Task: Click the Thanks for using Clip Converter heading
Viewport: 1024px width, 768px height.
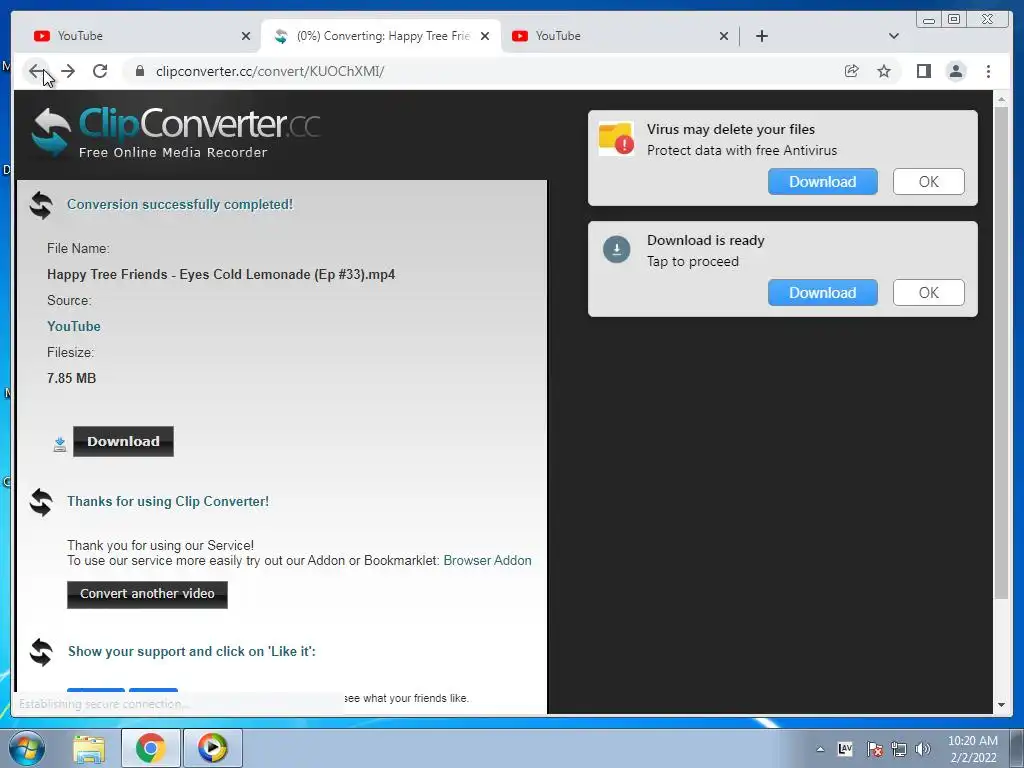Action: pyautogui.click(x=168, y=502)
